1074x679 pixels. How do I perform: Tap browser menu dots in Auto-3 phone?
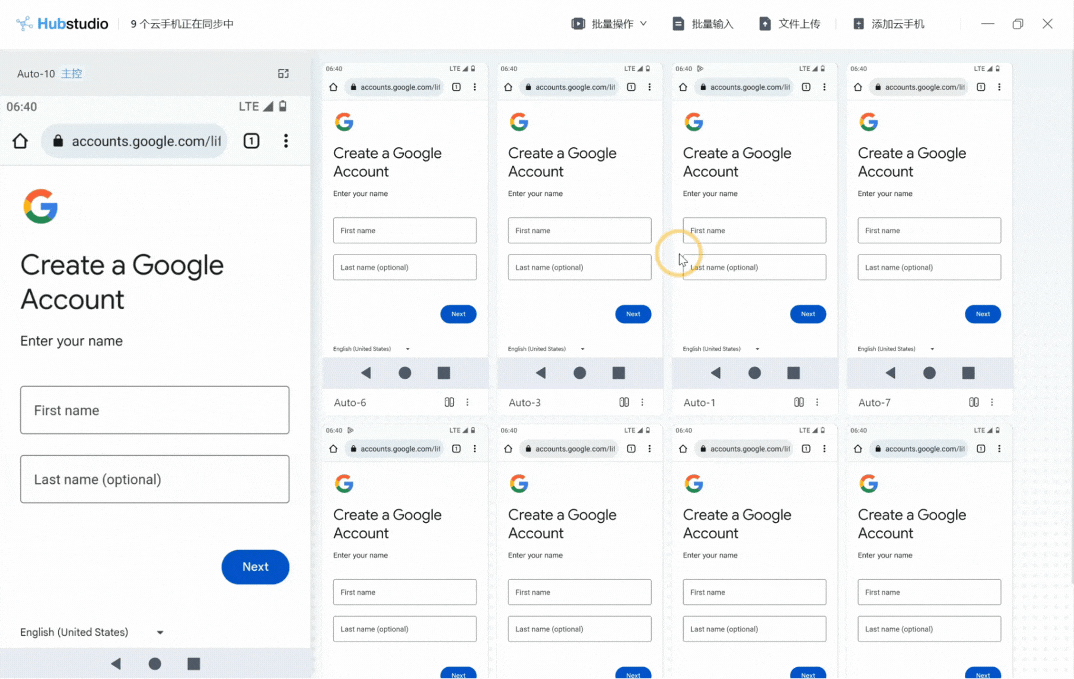point(649,87)
